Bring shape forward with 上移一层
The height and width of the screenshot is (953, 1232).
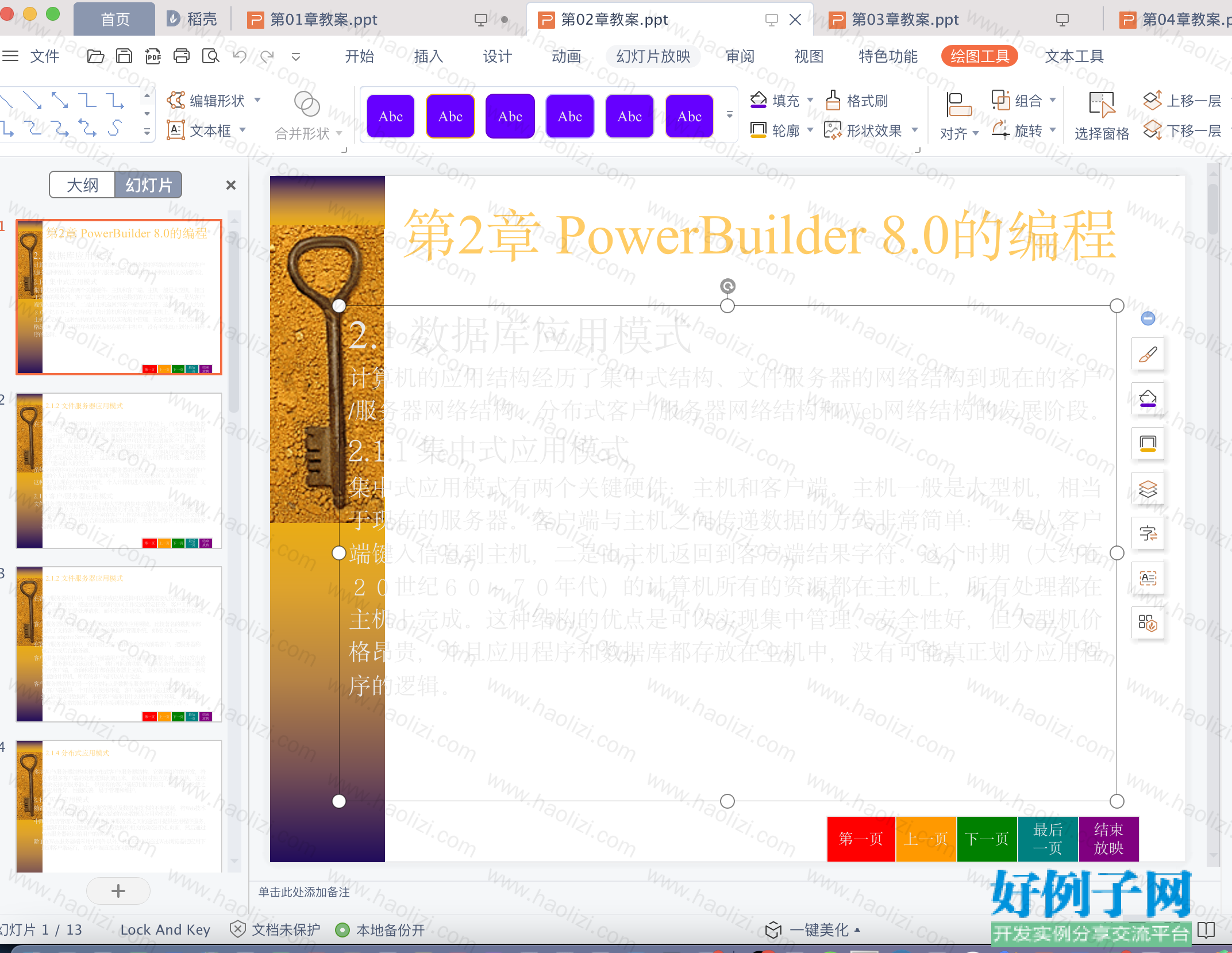[1183, 101]
